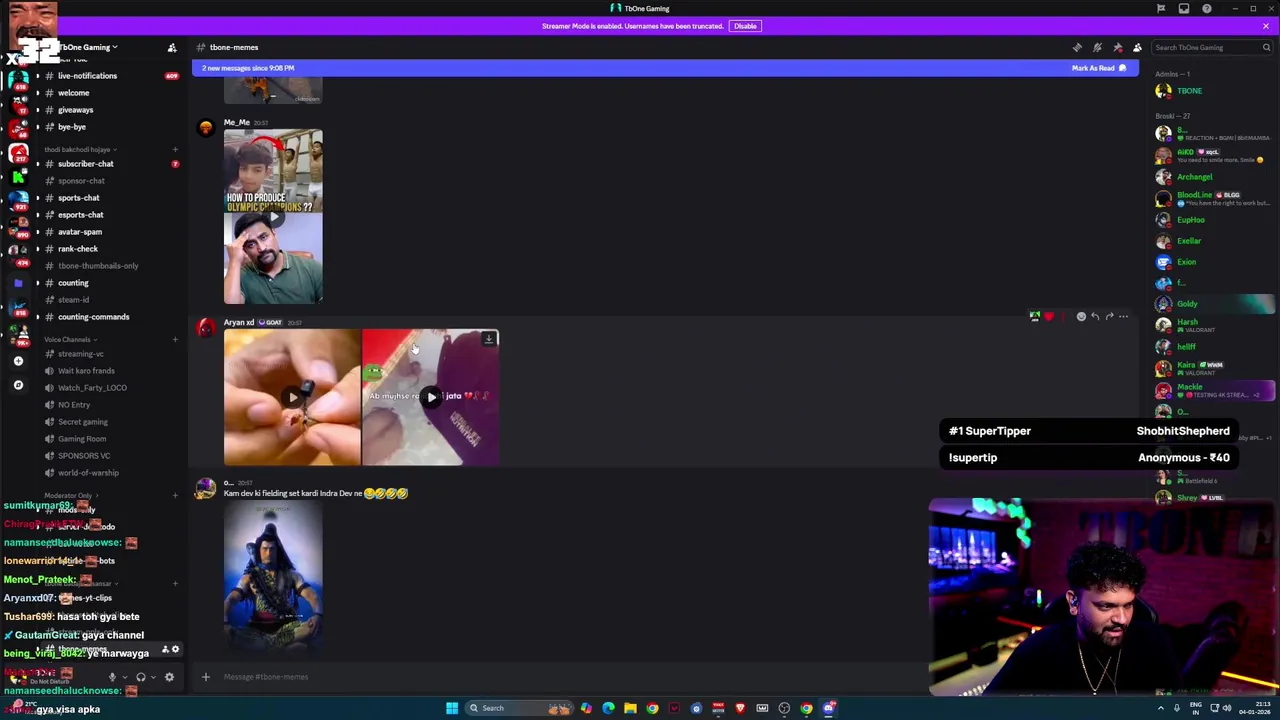
Task: Reply arrow on Aryan xd message
Action: [1095, 316]
